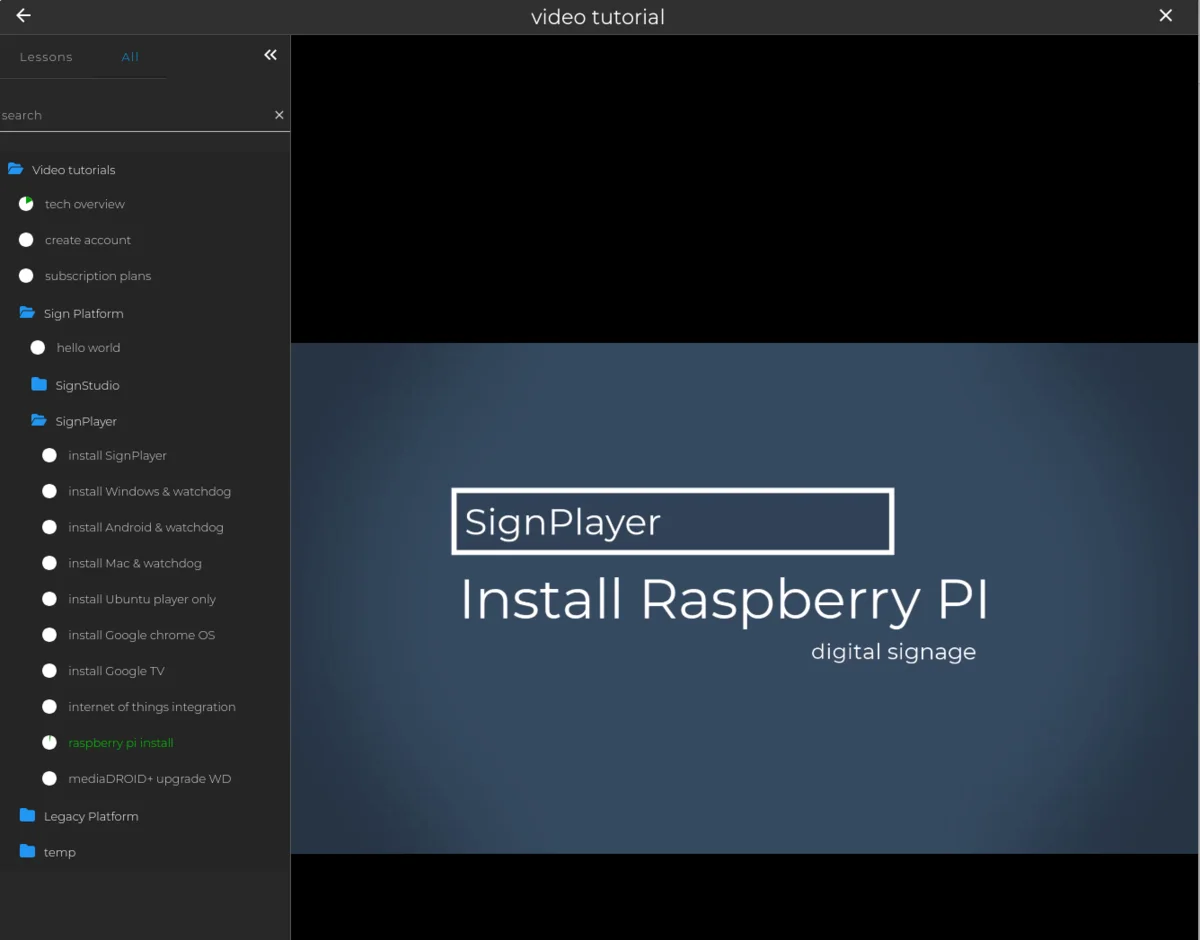Open the tech overview lesson

(85, 204)
